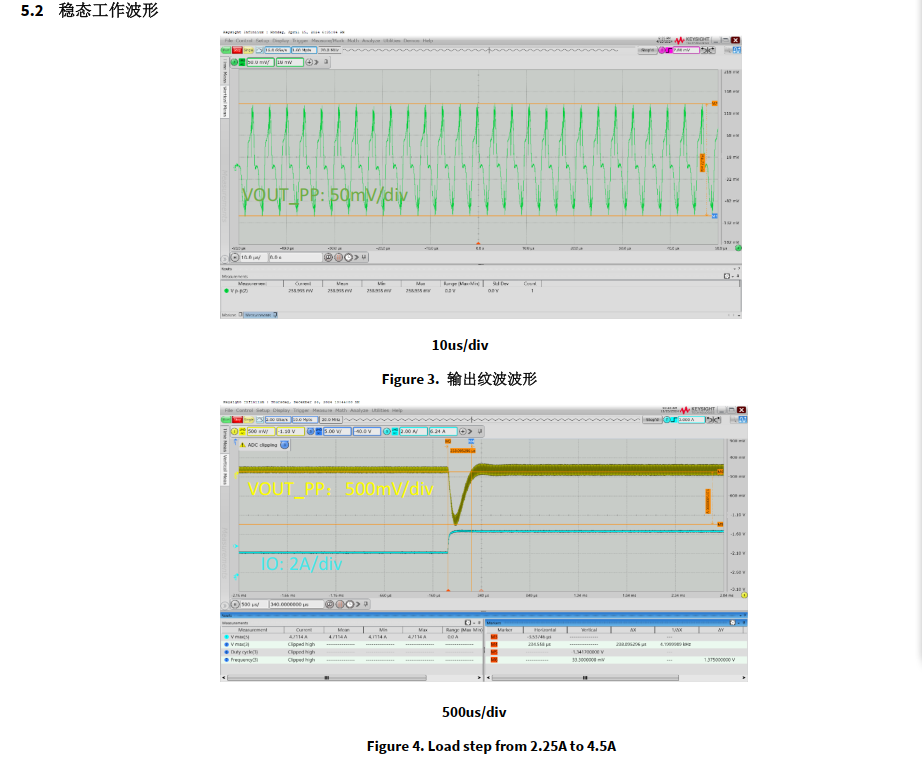Click the Figure 3 output ripple caption
922x761 pixels.
(459, 379)
